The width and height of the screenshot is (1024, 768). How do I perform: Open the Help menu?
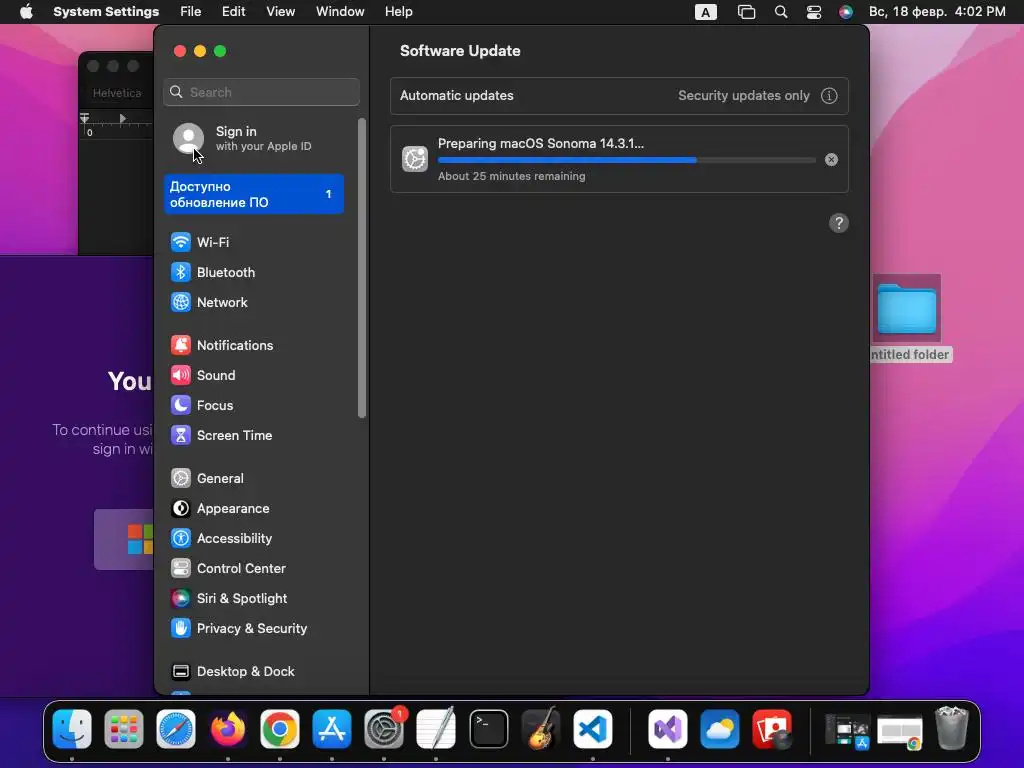click(x=398, y=12)
